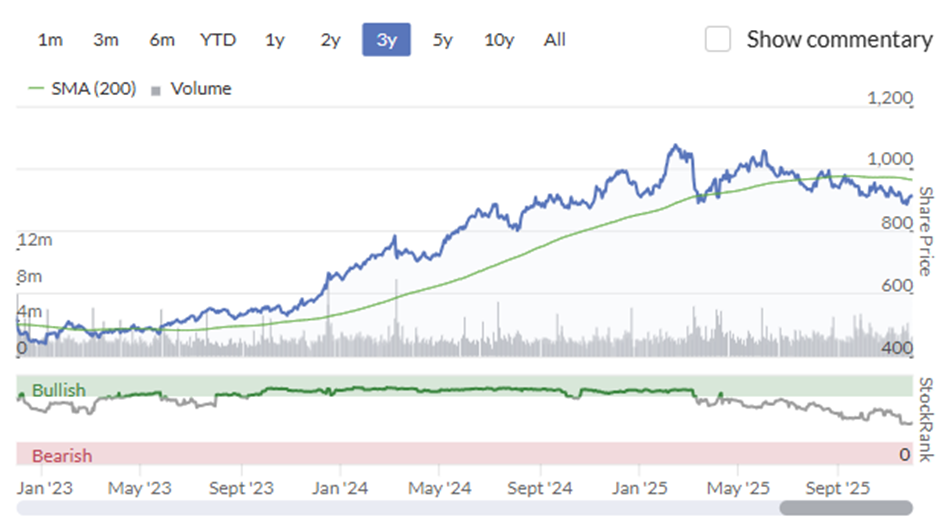Switch to the 2y range
Viewport: 940px width, 517px height.
click(x=330, y=40)
